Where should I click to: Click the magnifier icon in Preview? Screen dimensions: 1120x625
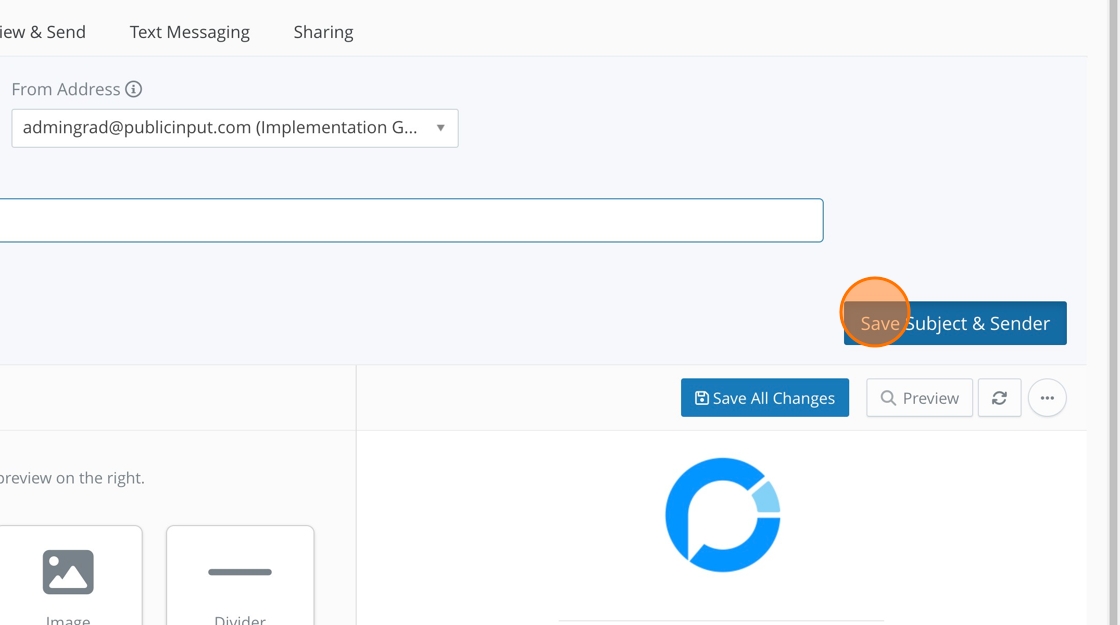888,398
